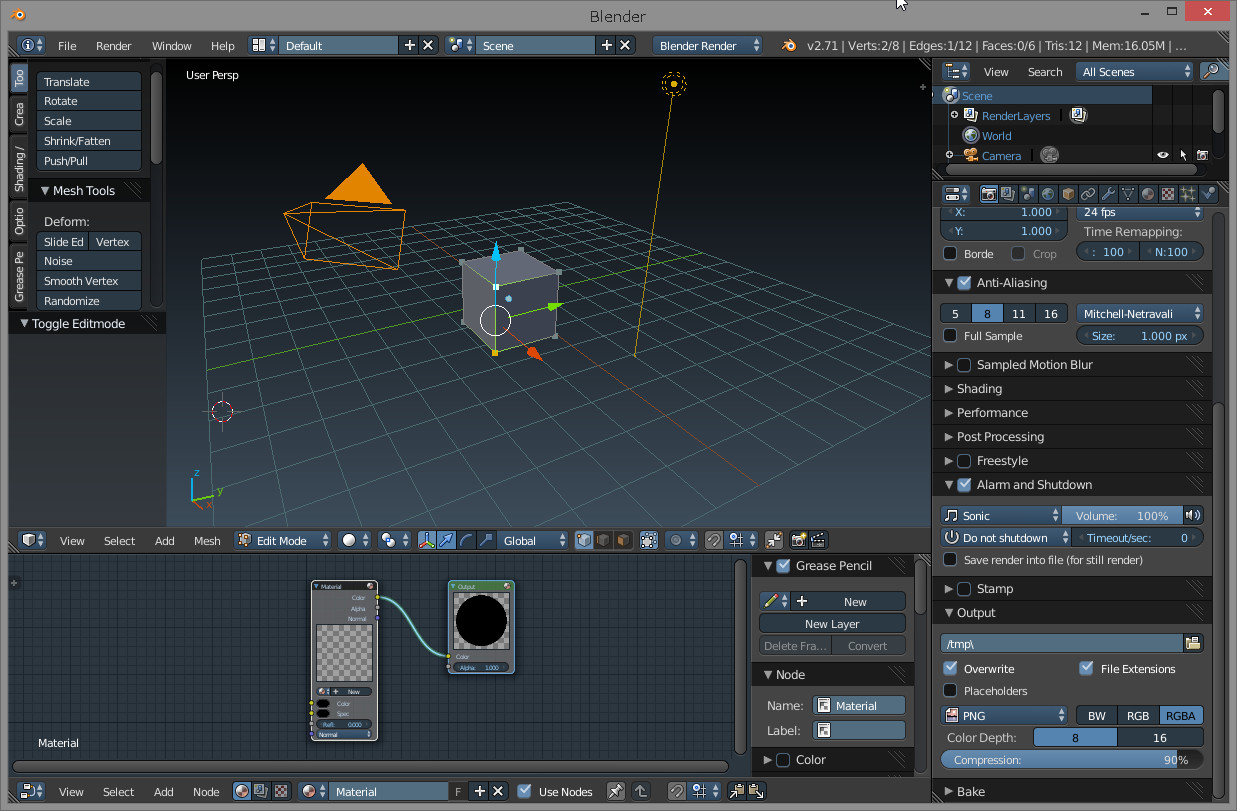Enable Save render into file checkbox

coord(950,560)
